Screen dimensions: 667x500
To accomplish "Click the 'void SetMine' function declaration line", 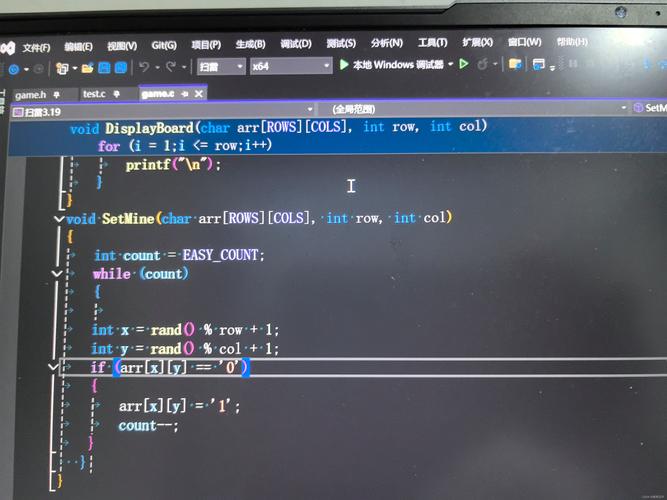I will click(x=259, y=218).
